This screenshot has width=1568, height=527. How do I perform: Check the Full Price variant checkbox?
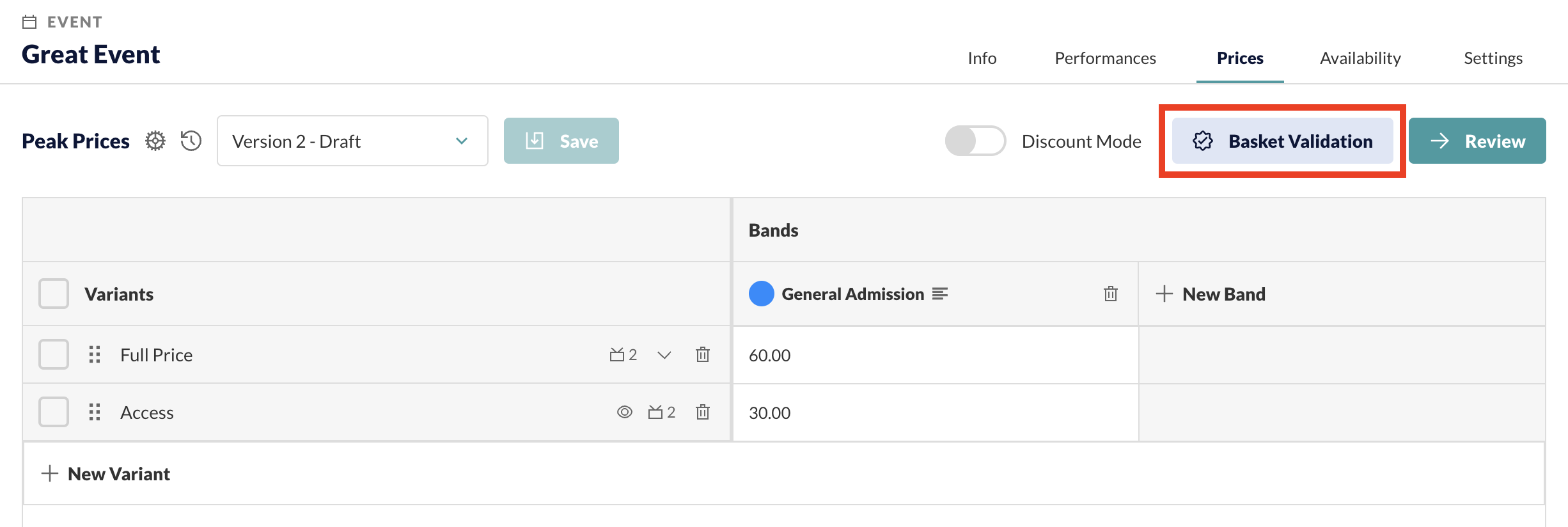pos(54,354)
